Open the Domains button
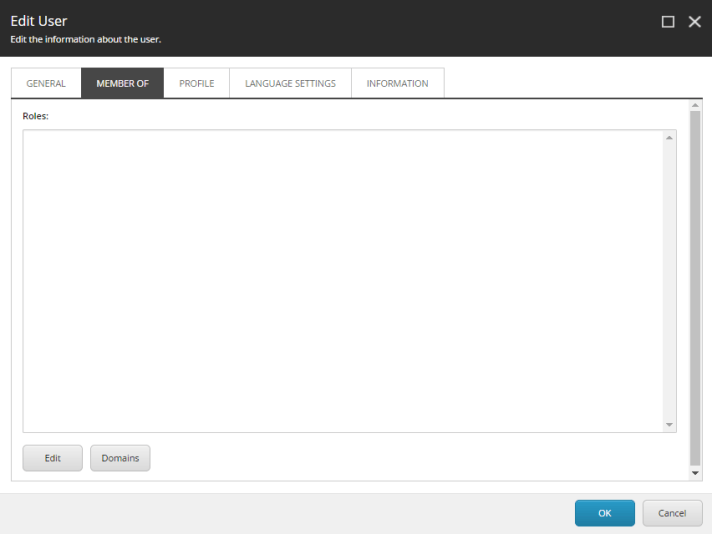Viewport: 712px width, 534px height. [x=120, y=458]
